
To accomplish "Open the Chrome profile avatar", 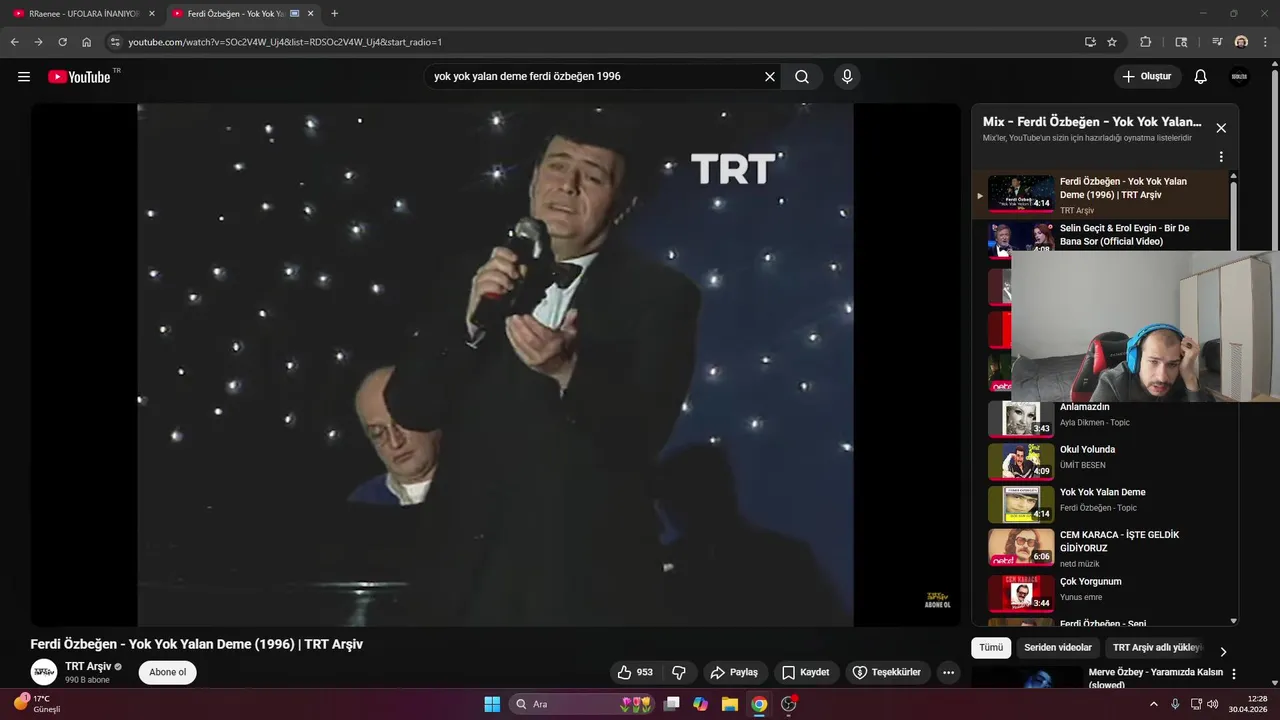I will (x=1241, y=42).
